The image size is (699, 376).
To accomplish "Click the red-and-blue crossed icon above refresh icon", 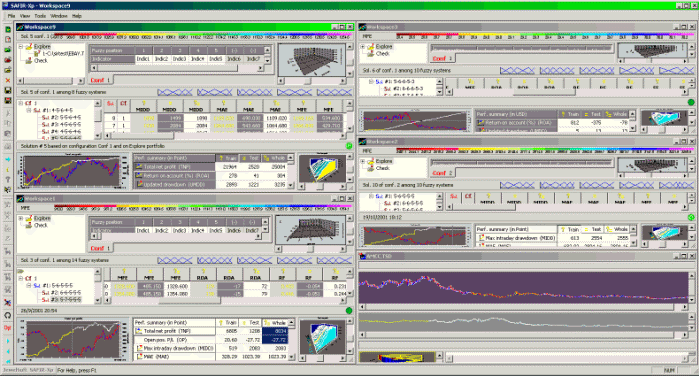I will click(x=8, y=302).
